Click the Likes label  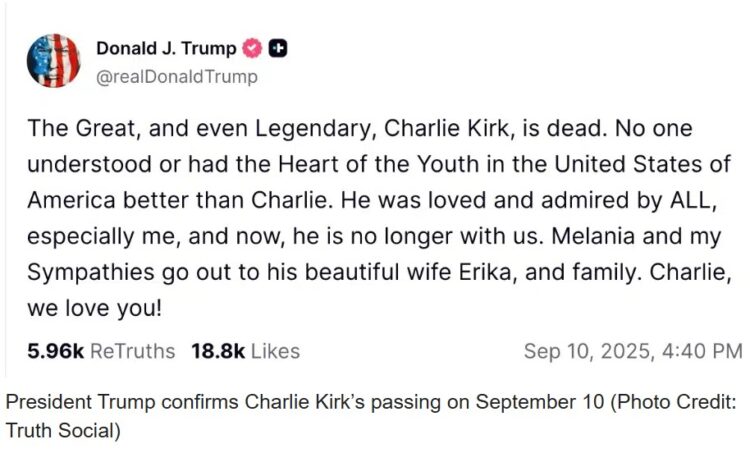click(x=275, y=351)
